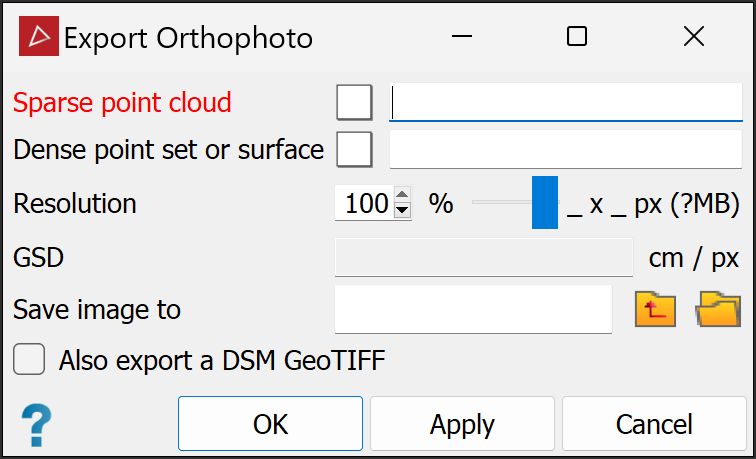Close the Export Orthophoto dialog
The width and height of the screenshot is (756, 459).
tap(694, 38)
